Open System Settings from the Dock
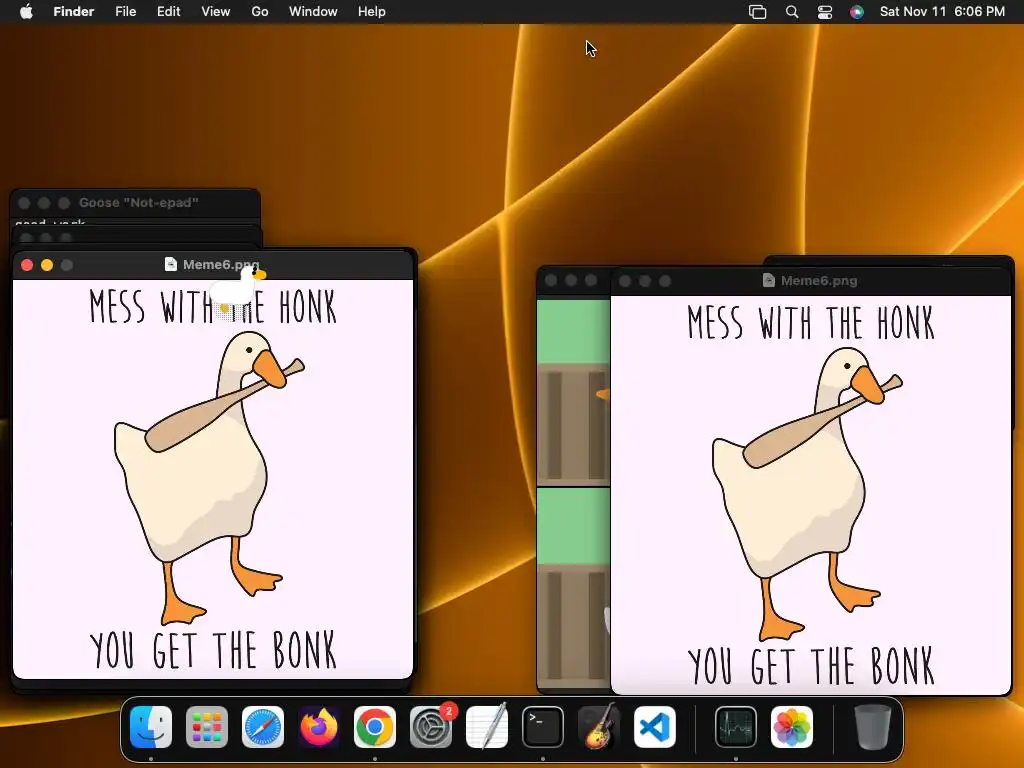 tap(431, 727)
